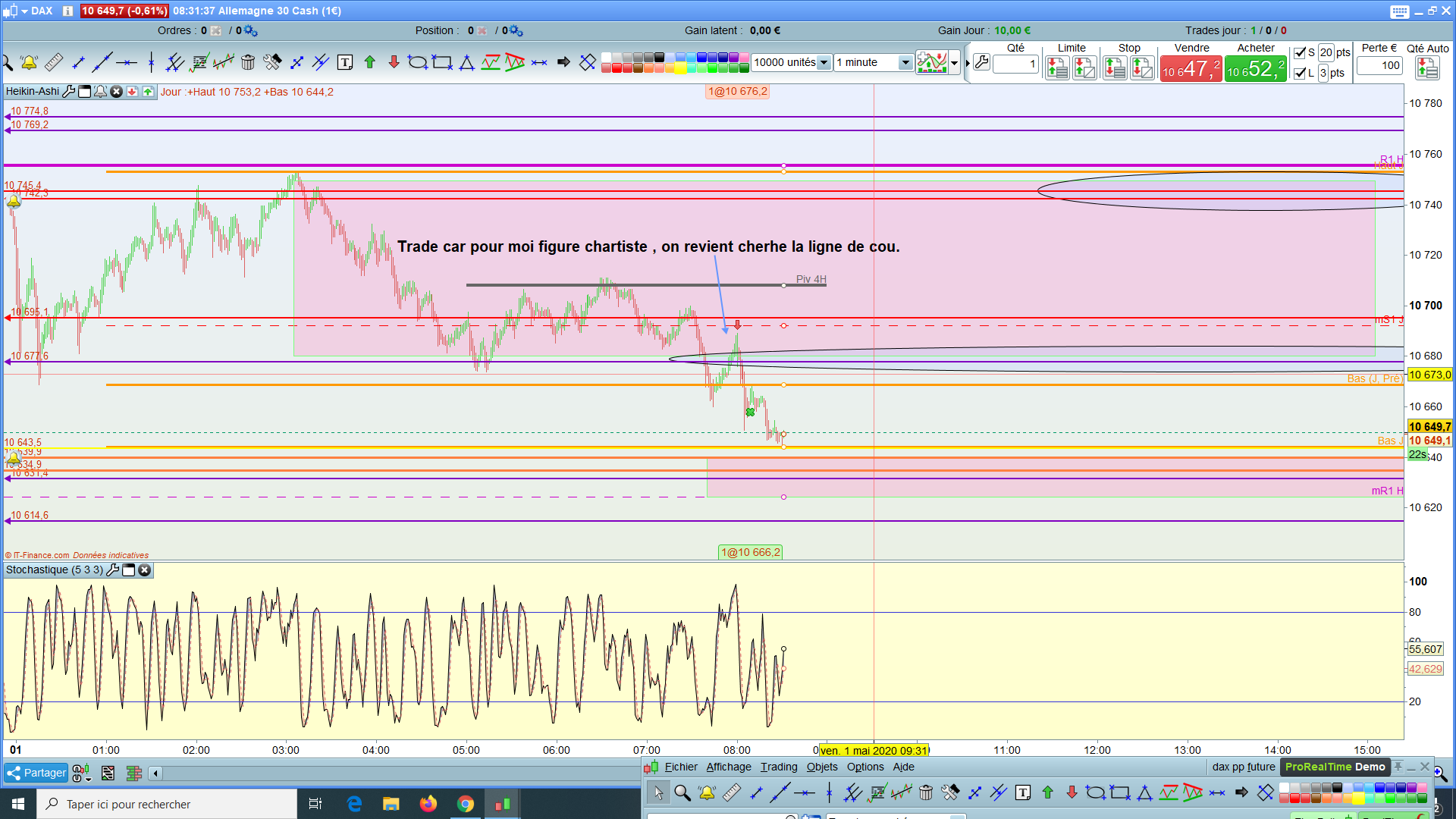Viewport: 1456px width, 819px height.
Task: Toggle the S stop checkbox
Action: click(x=1300, y=52)
